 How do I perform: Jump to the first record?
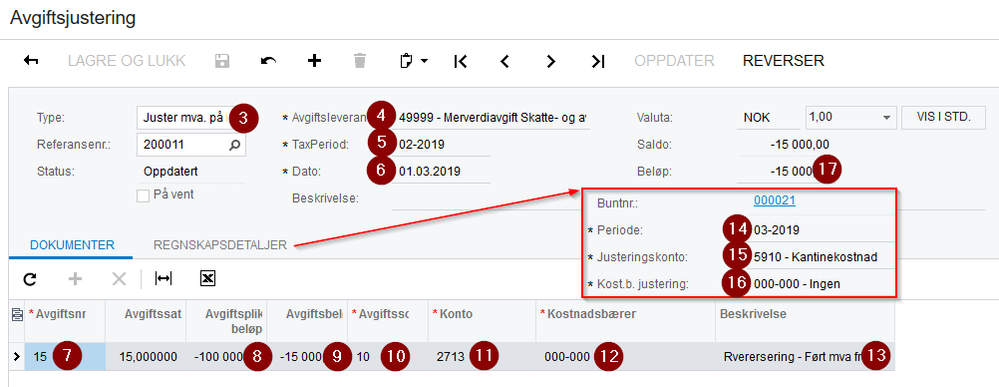click(x=460, y=61)
